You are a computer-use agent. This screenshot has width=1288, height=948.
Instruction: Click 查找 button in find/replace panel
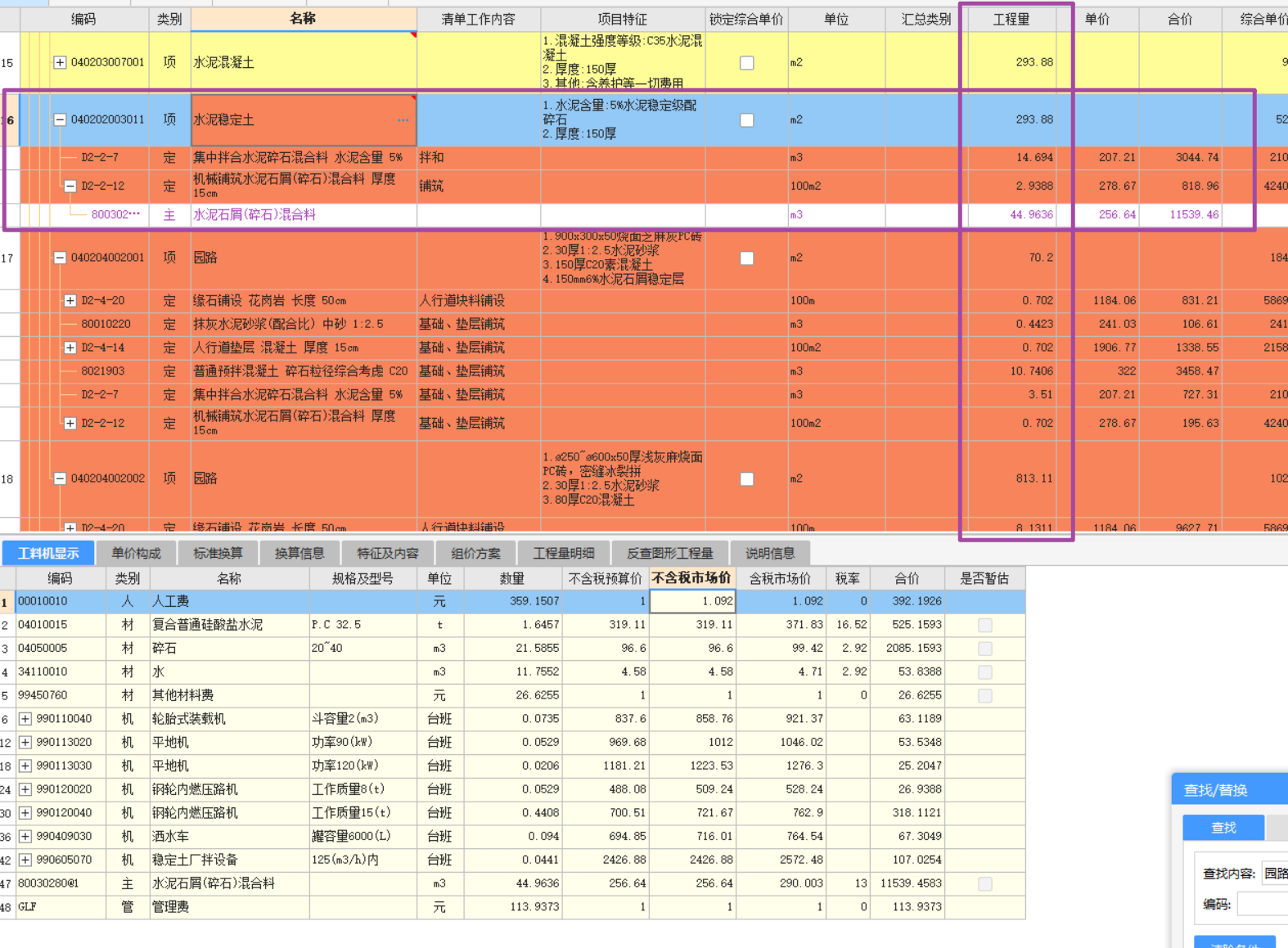1223,828
